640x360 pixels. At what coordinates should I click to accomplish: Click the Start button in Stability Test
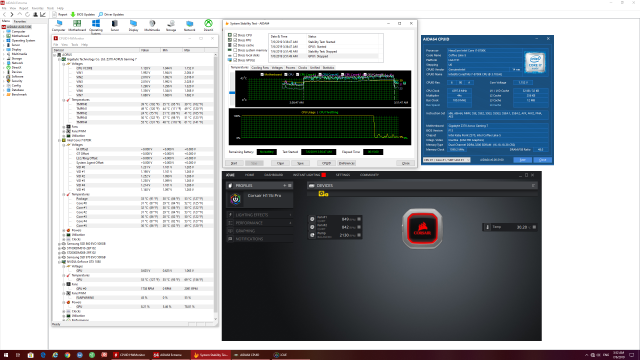click(x=234, y=163)
